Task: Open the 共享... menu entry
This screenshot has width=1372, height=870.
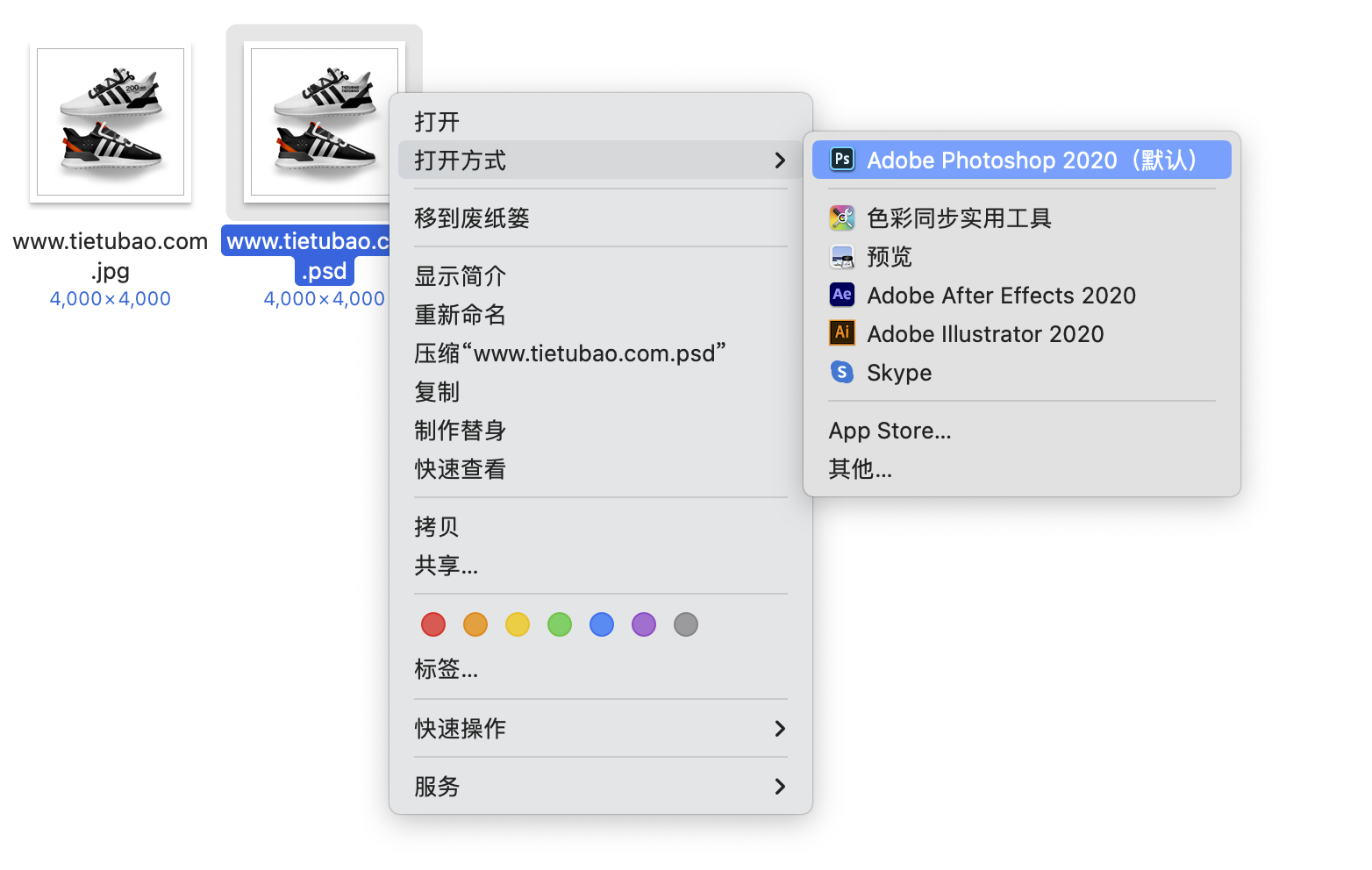Action: [601, 566]
